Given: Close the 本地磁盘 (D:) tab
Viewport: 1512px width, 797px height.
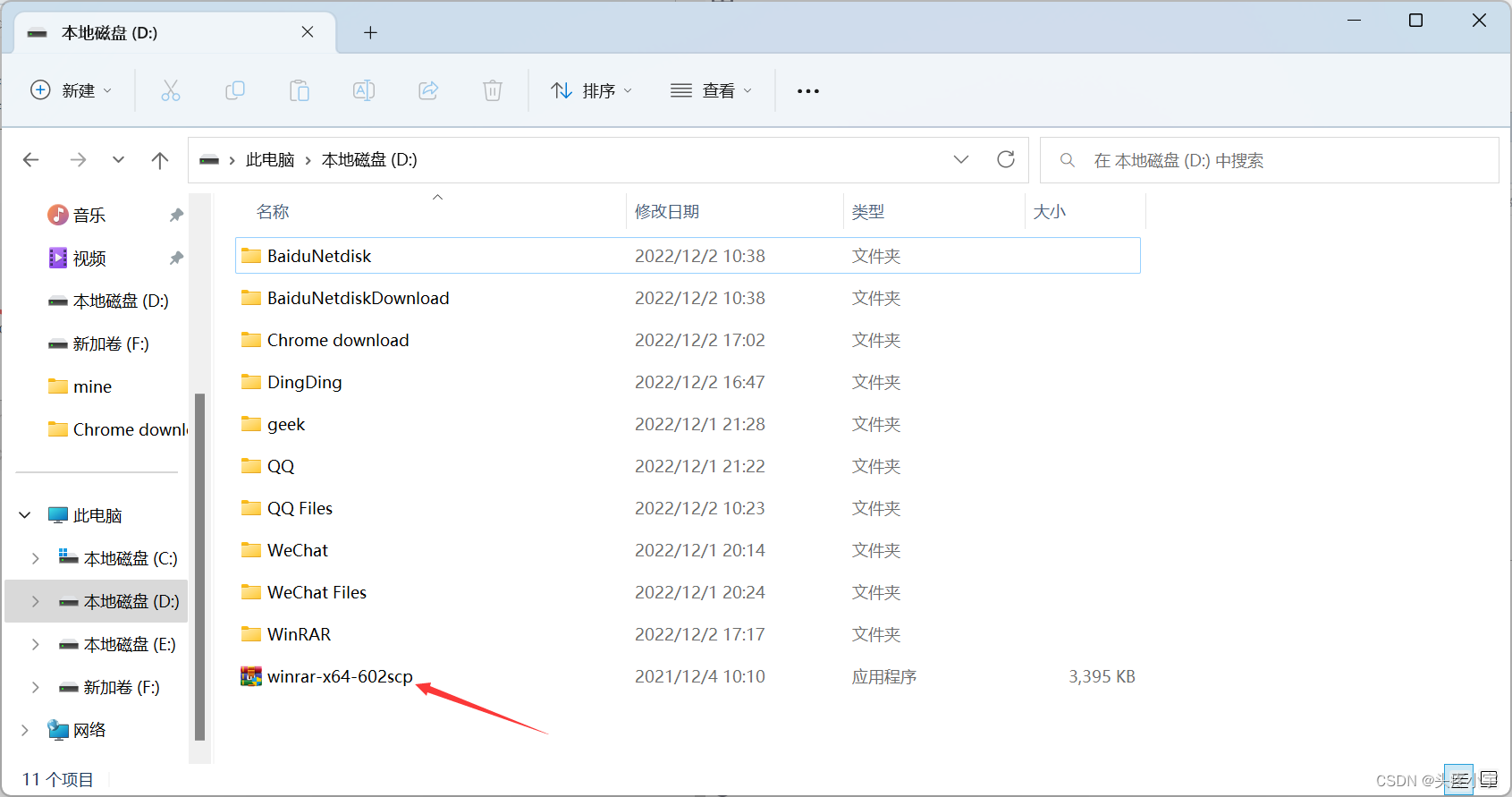Looking at the screenshot, I should [308, 32].
